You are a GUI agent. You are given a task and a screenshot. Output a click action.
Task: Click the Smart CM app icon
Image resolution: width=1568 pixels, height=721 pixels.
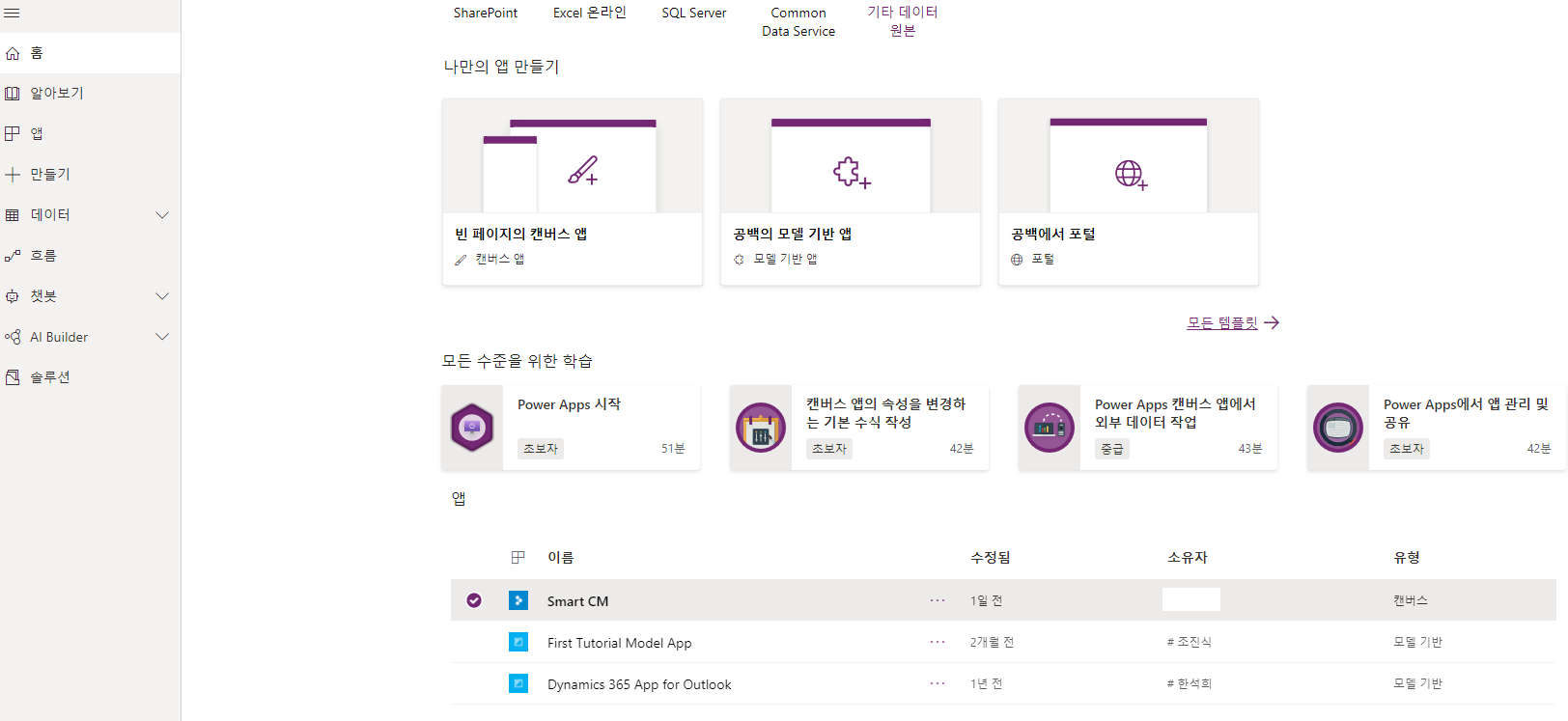518,600
